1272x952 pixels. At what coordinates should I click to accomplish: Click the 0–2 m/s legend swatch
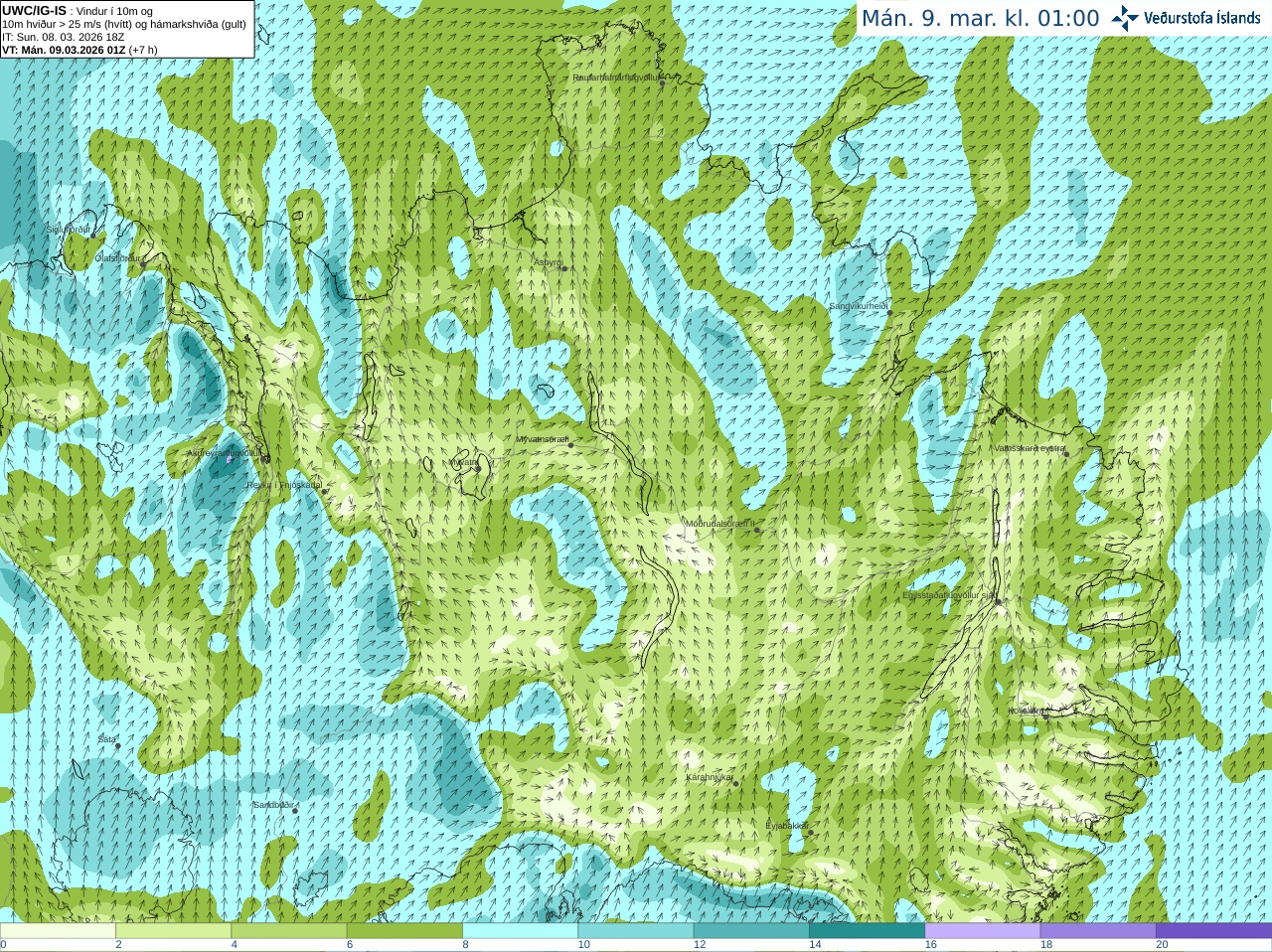[58, 931]
